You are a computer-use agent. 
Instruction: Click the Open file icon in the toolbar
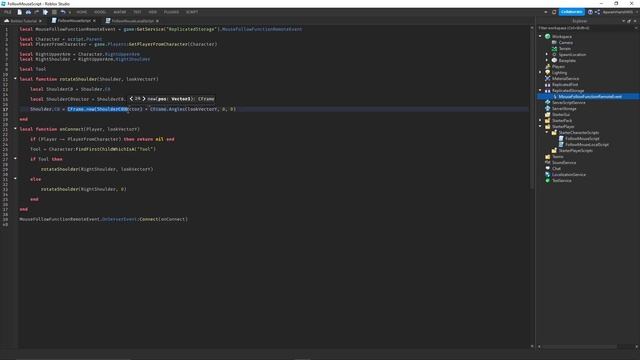[28, 12]
